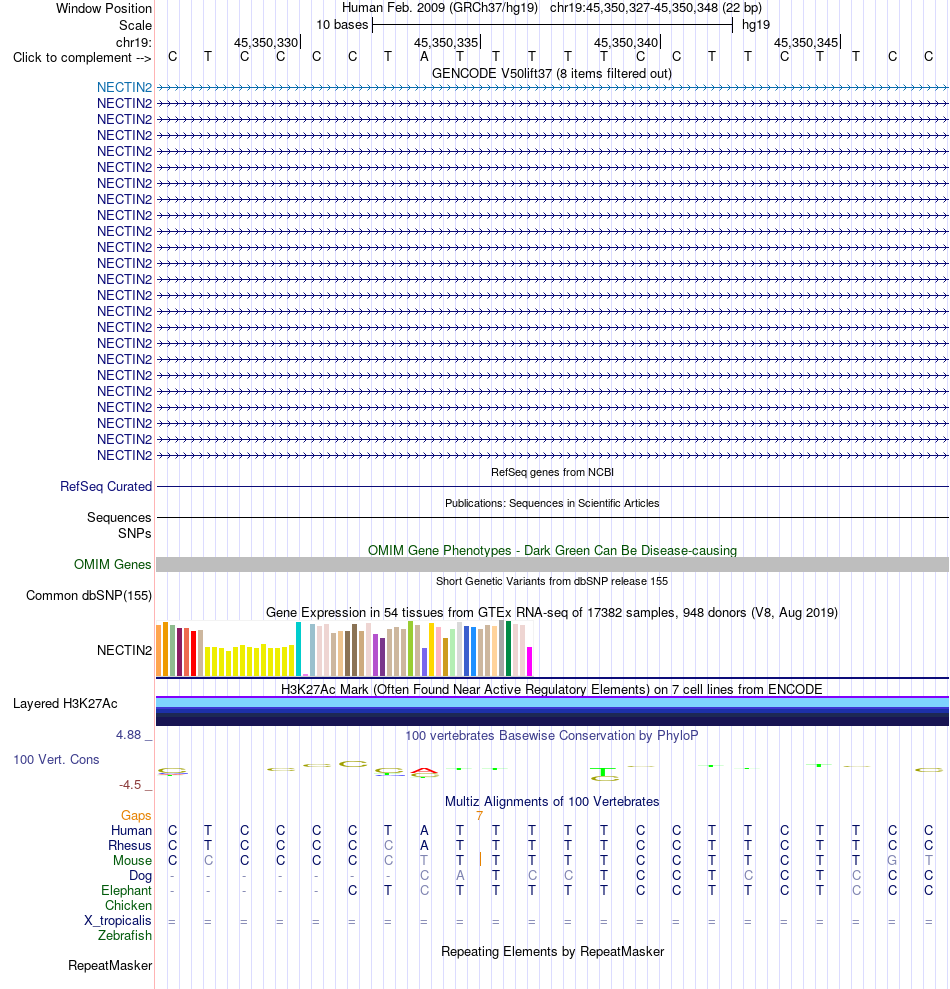Click the RepeatMasker track label
Viewport: 950px width, 989px height.
pyautogui.click(x=110, y=966)
